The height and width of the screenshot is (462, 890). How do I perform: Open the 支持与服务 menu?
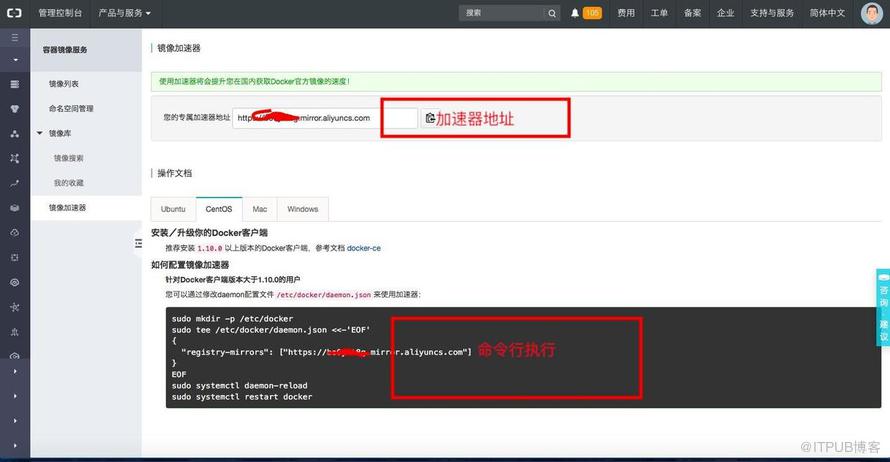772,12
